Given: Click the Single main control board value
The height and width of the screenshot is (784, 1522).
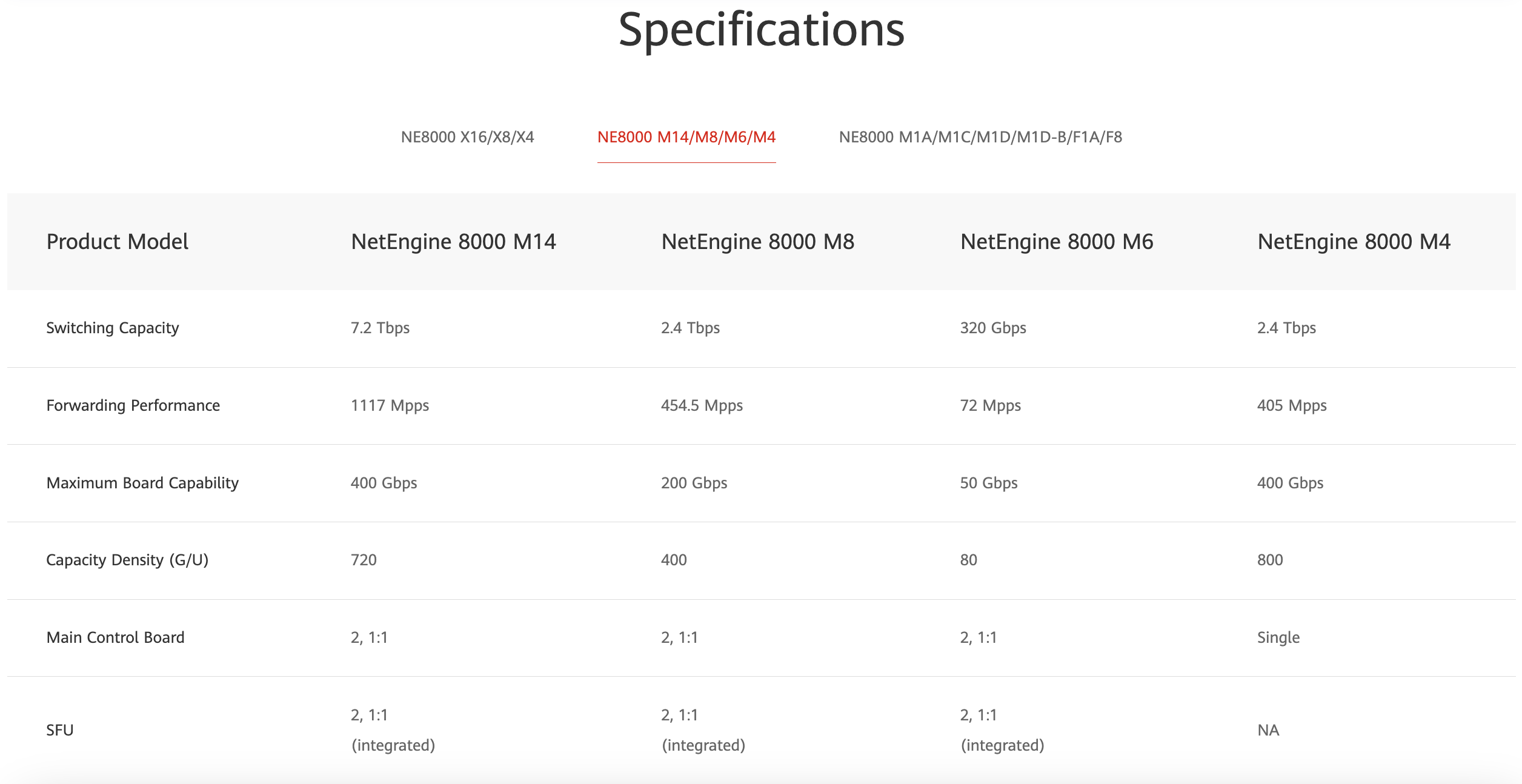Looking at the screenshot, I should (1278, 637).
